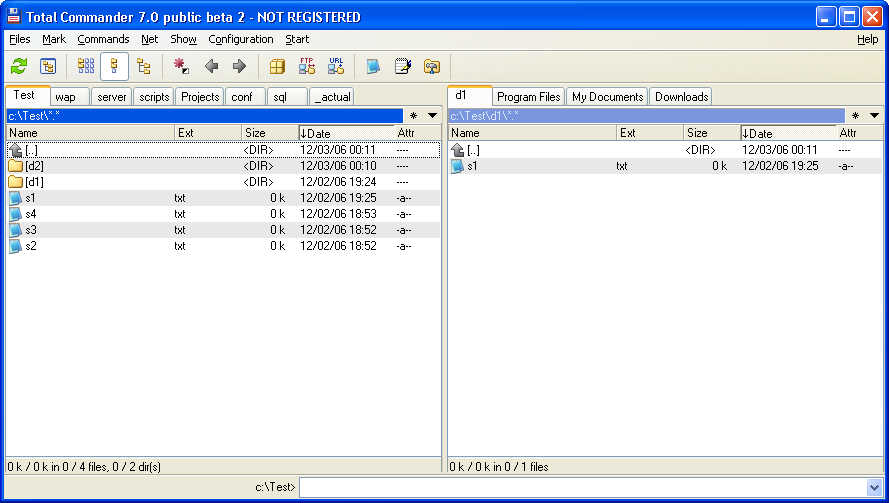Open the Show menu
Screen dimensions: 889x503
(183, 39)
